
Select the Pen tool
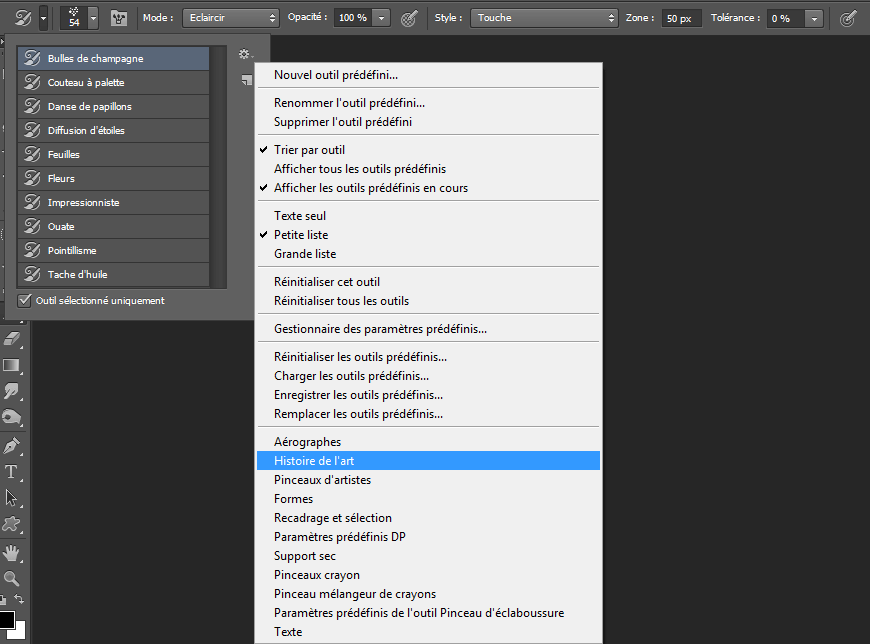point(13,445)
